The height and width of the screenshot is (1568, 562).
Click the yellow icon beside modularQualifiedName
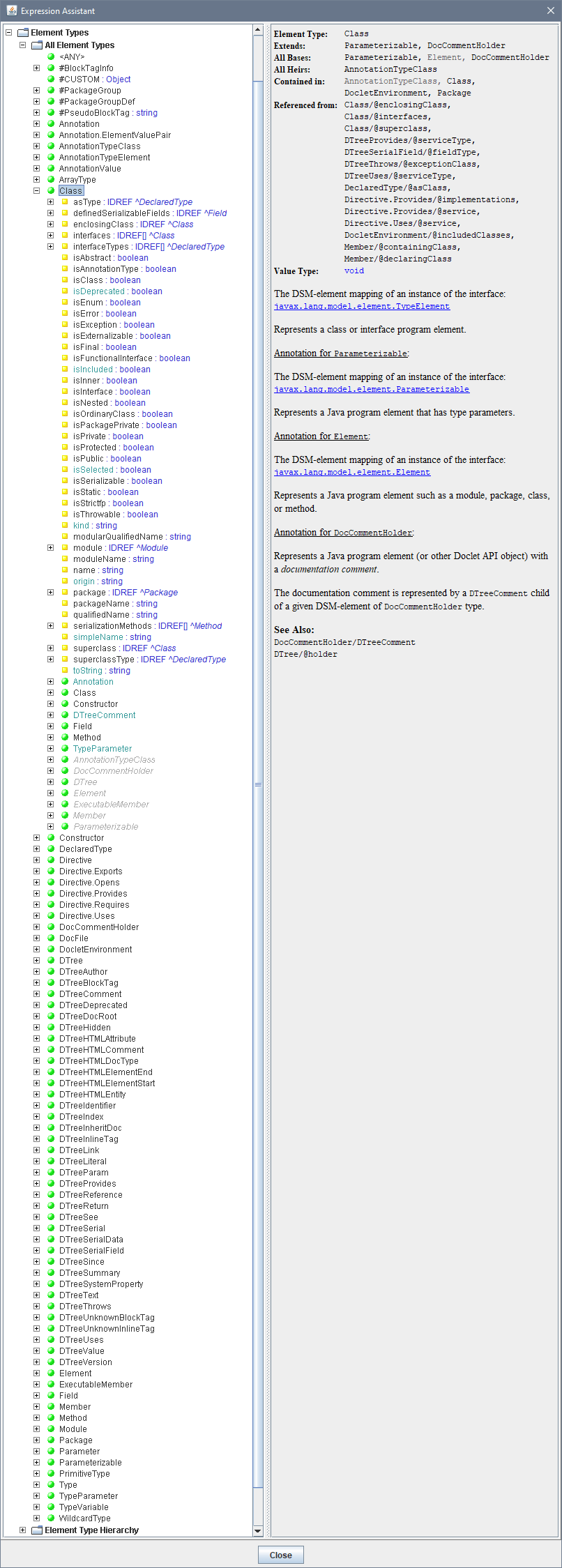click(x=65, y=537)
